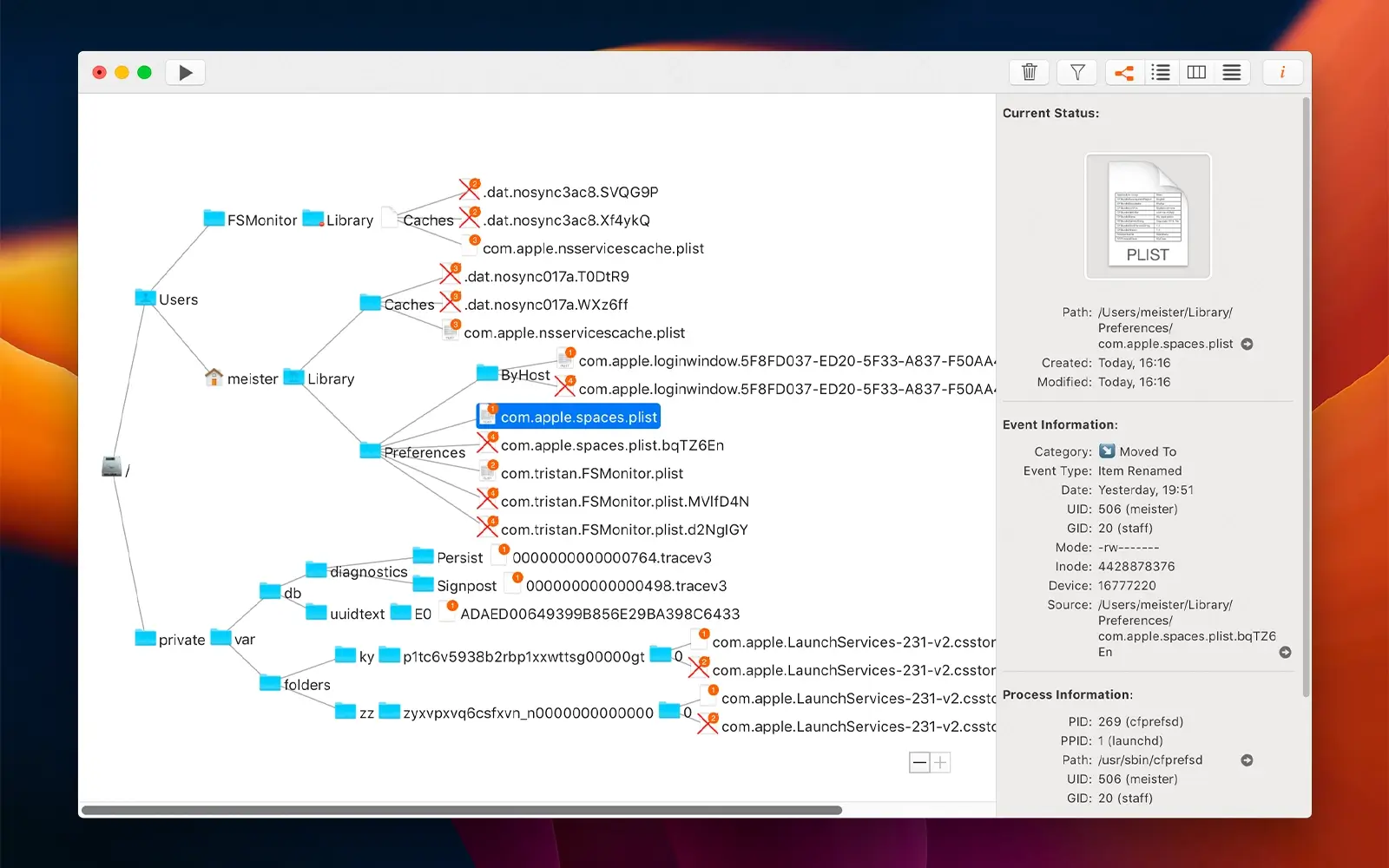Select .dat.nosync3ac8.SVQG9P deleted file

tap(559, 191)
